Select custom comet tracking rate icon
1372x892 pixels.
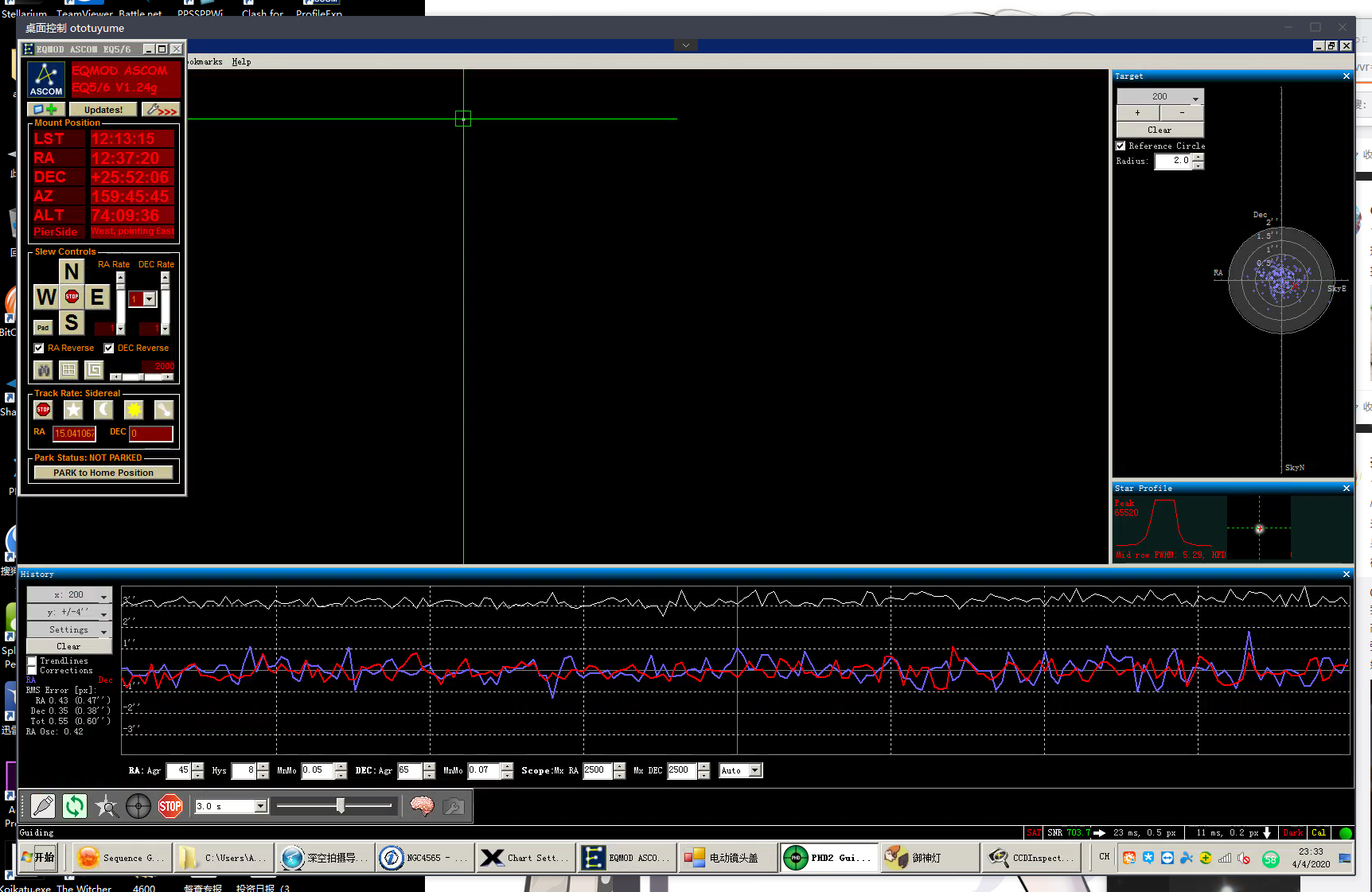[x=164, y=410]
